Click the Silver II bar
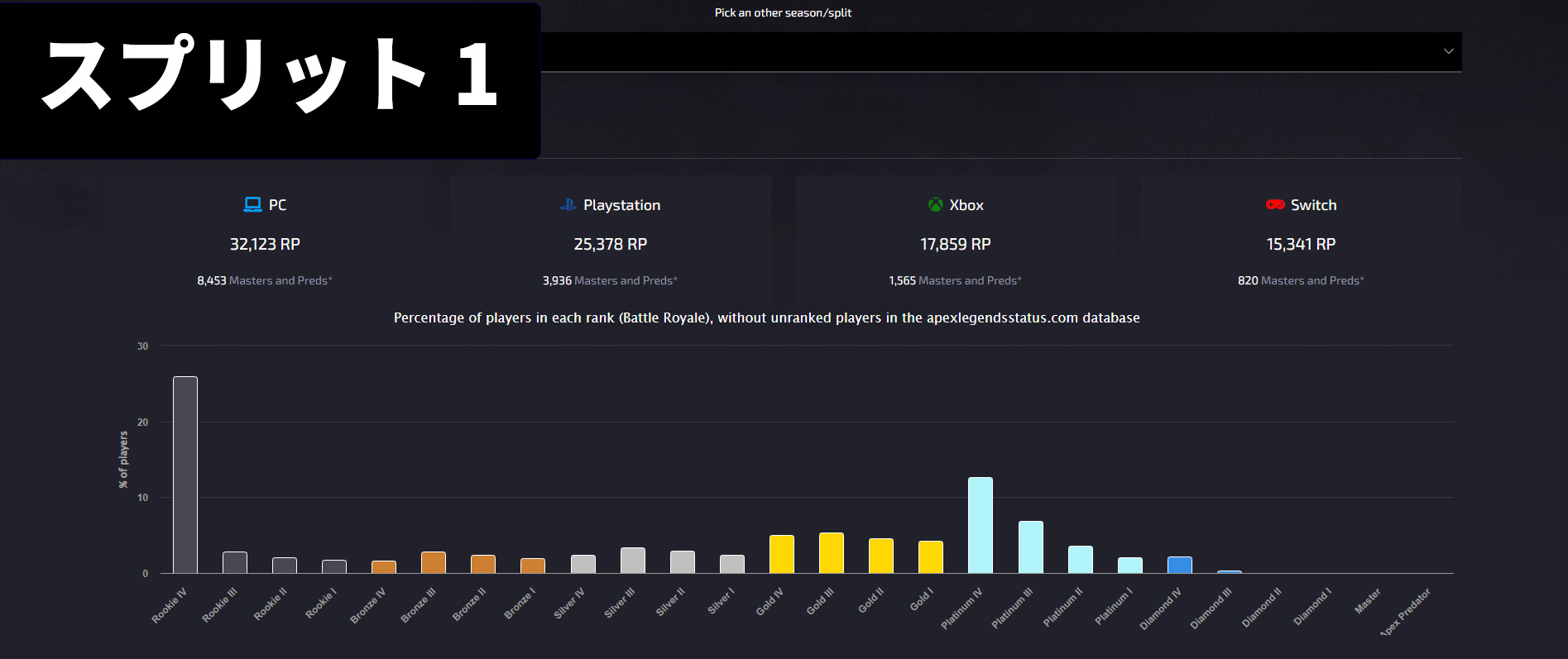 (x=683, y=562)
